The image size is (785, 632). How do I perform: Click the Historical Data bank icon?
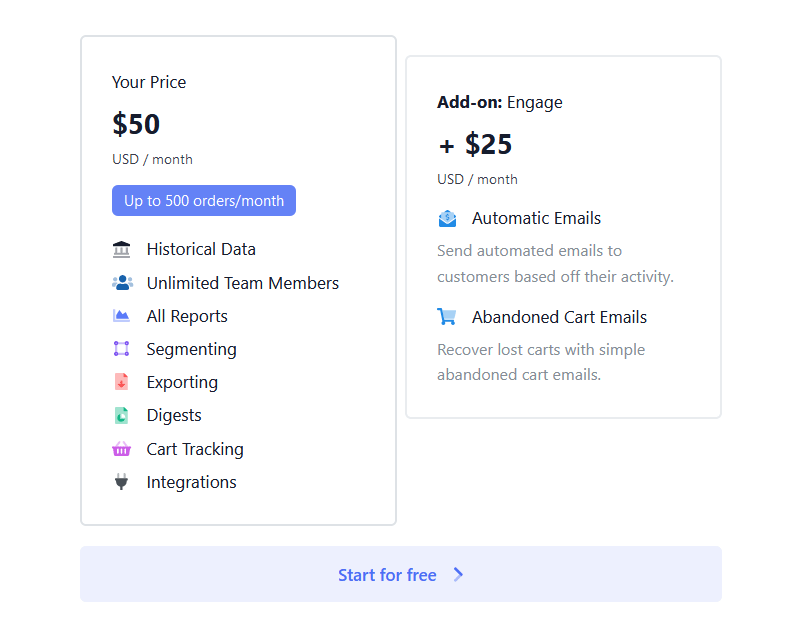pyautogui.click(x=121, y=250)
